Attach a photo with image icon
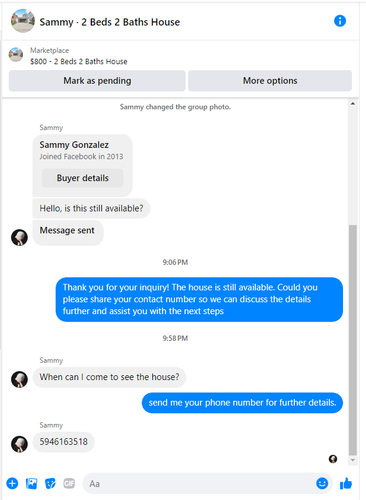Image resolution: width=366 pixels, height=500 pixels. [32, 483]
